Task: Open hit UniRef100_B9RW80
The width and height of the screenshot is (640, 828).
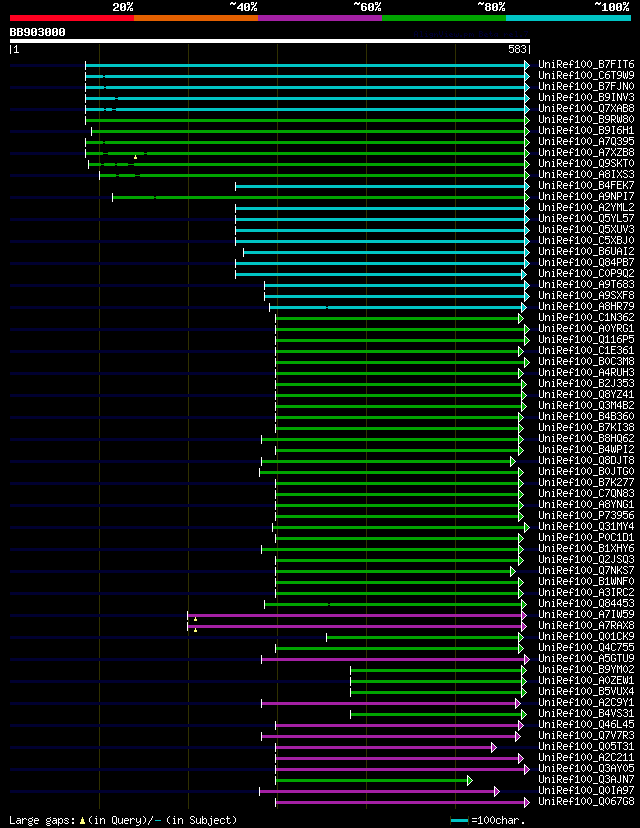Action: (586, 120)
